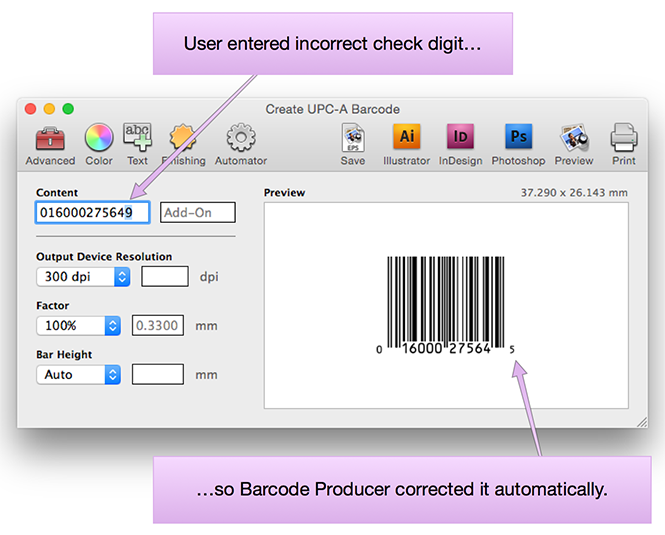Open the Advanced toolbox settings
This screenshot has width=665, height=535.
point(49,142)
